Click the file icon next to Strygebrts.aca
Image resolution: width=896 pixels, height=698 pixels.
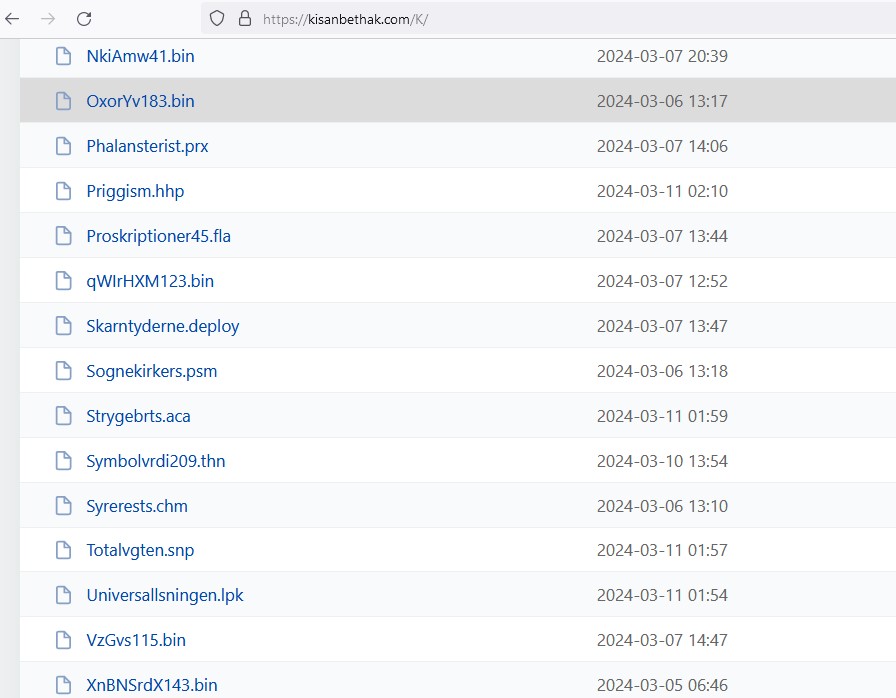click(63, 416)
